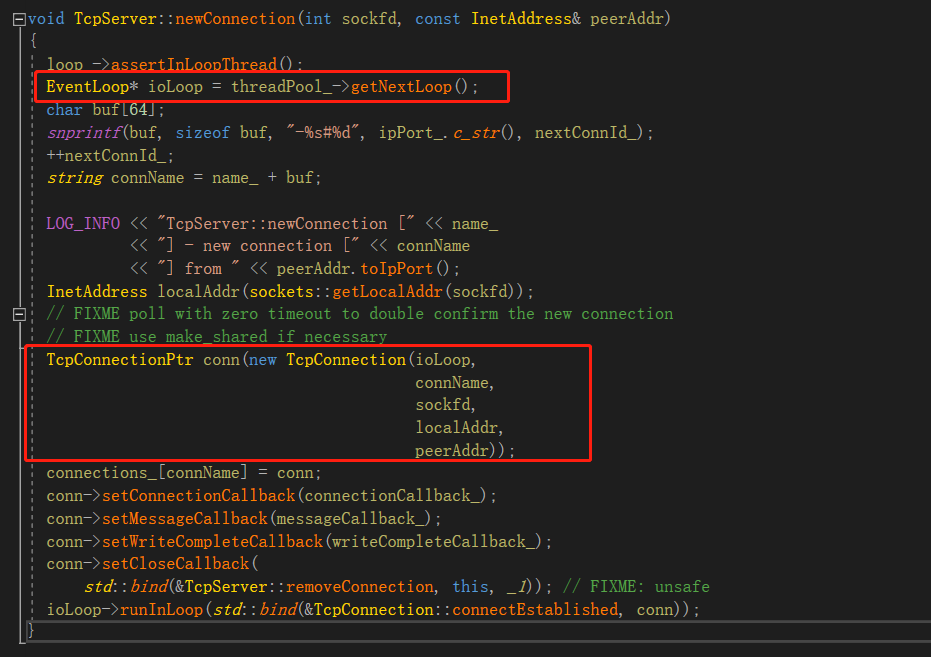Click the 'FIXME poll with zero timeout' comment

[360, 314]
